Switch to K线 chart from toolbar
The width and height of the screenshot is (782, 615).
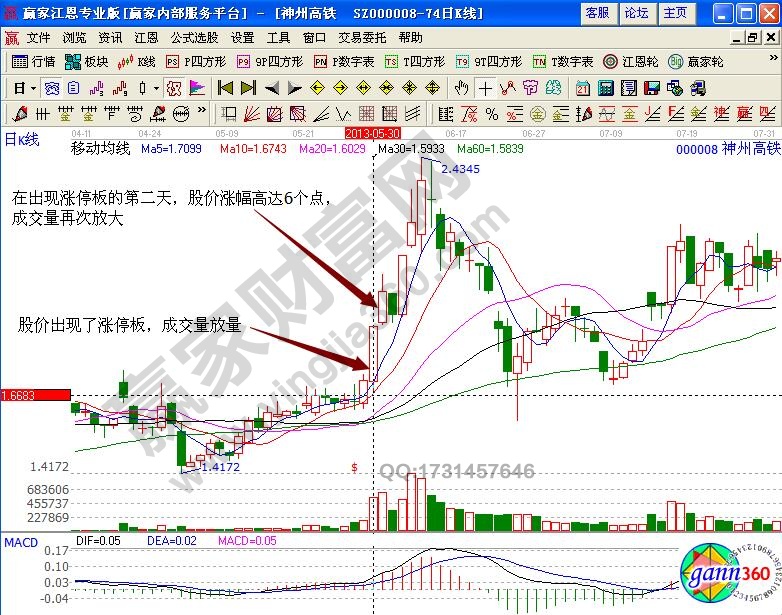138,61
